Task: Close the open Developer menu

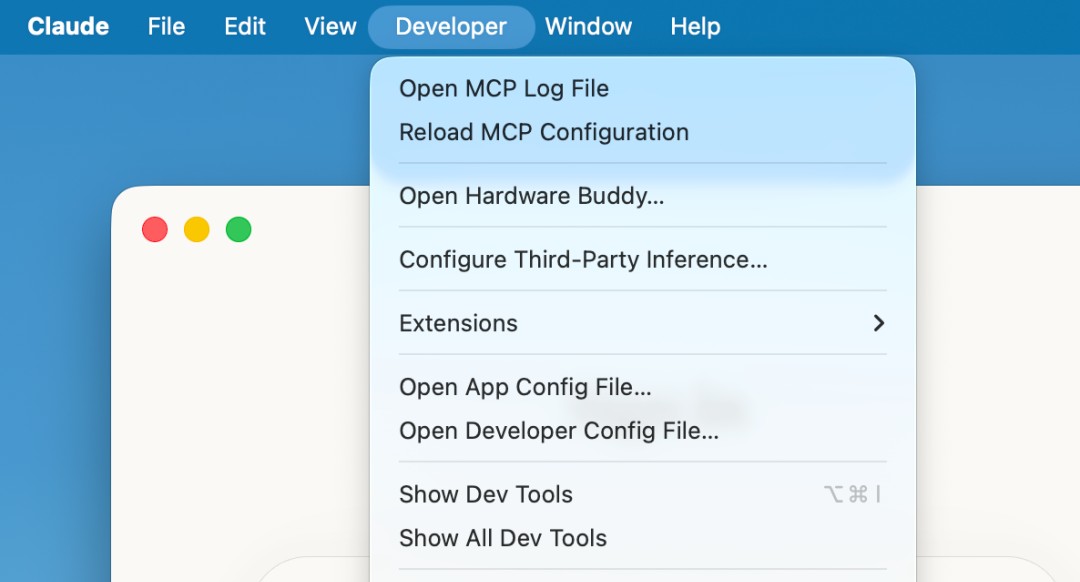Action: point(451,26)
